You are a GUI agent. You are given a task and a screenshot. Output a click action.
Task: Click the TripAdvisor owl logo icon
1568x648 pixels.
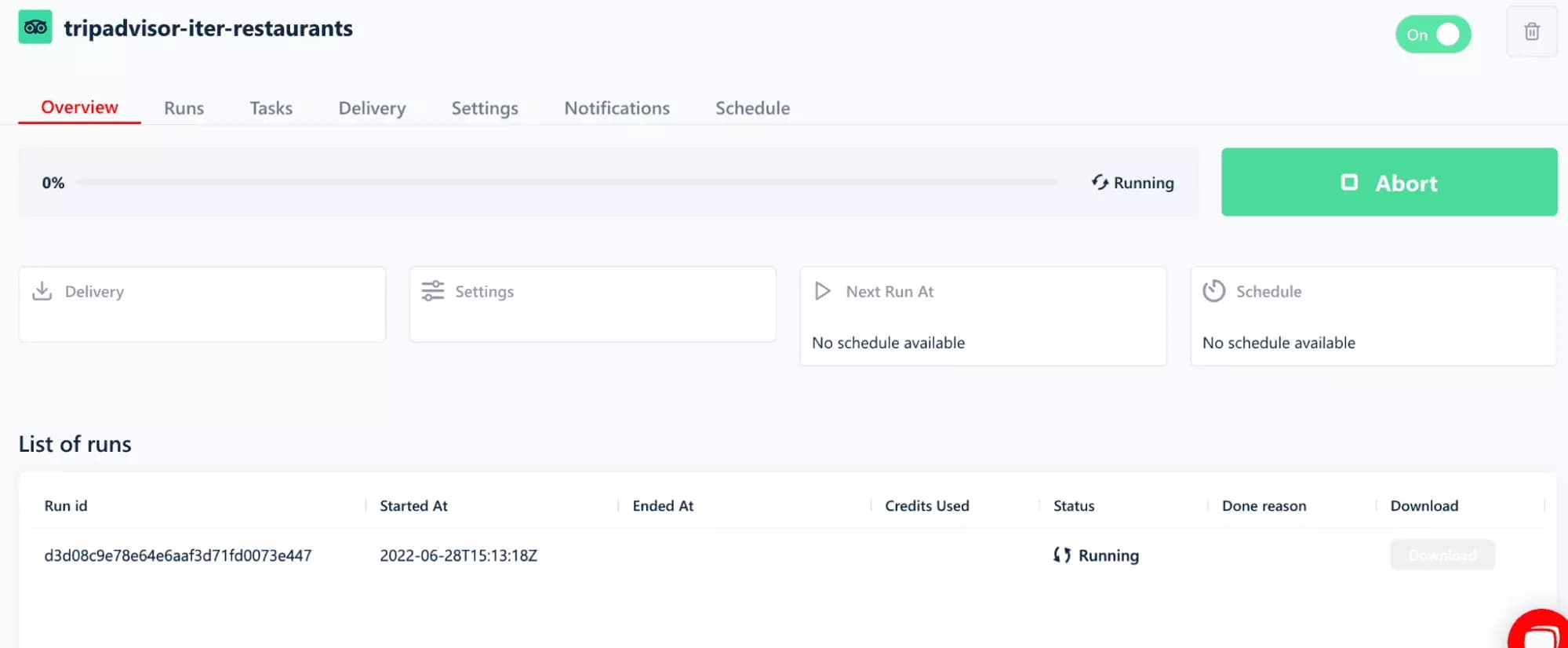pyautogui.click(x=35, y=27)
